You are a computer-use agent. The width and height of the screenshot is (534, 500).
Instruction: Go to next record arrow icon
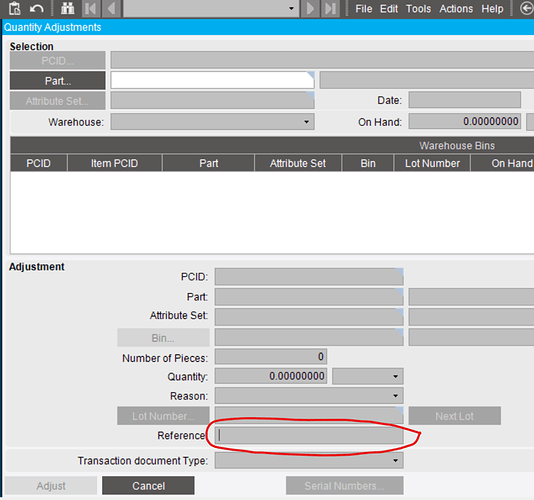[x=310, y=9]
